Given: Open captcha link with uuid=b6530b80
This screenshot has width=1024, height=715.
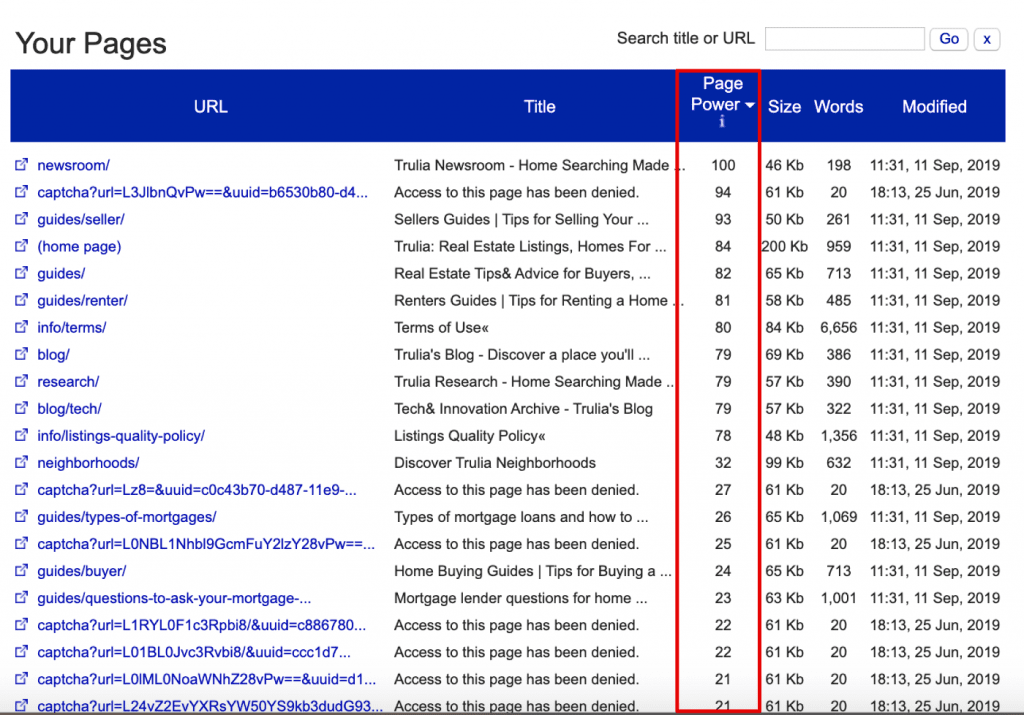Looking at the screenshot, I should click(202, 193).
